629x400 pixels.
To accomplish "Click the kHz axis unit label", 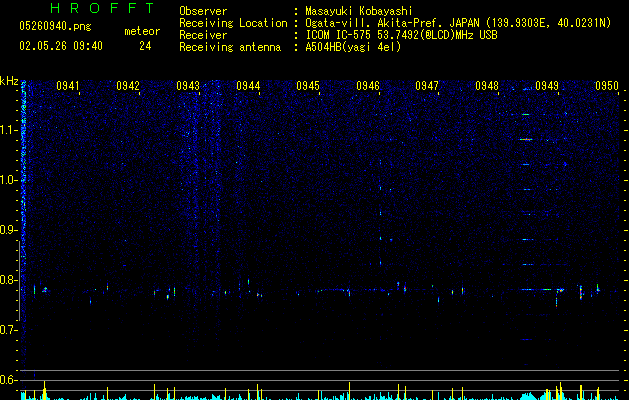I will click(9, 81).
